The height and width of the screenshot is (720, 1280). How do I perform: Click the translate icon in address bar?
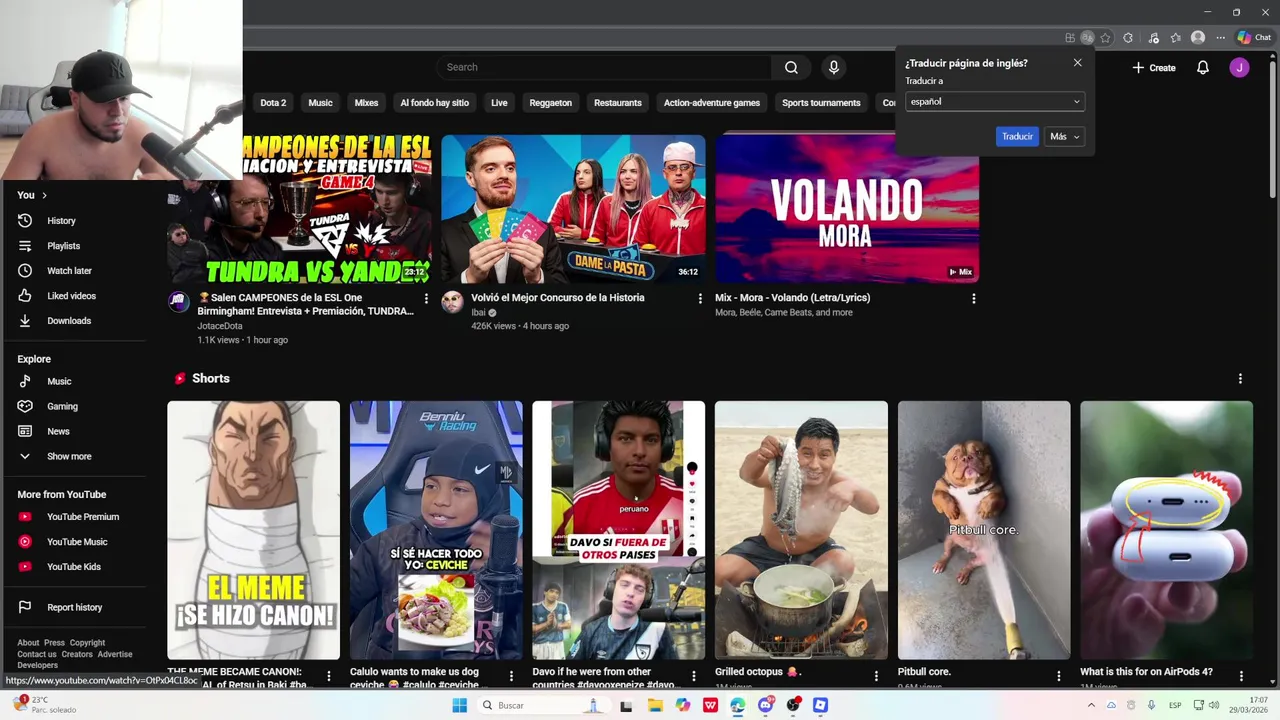1087,38
